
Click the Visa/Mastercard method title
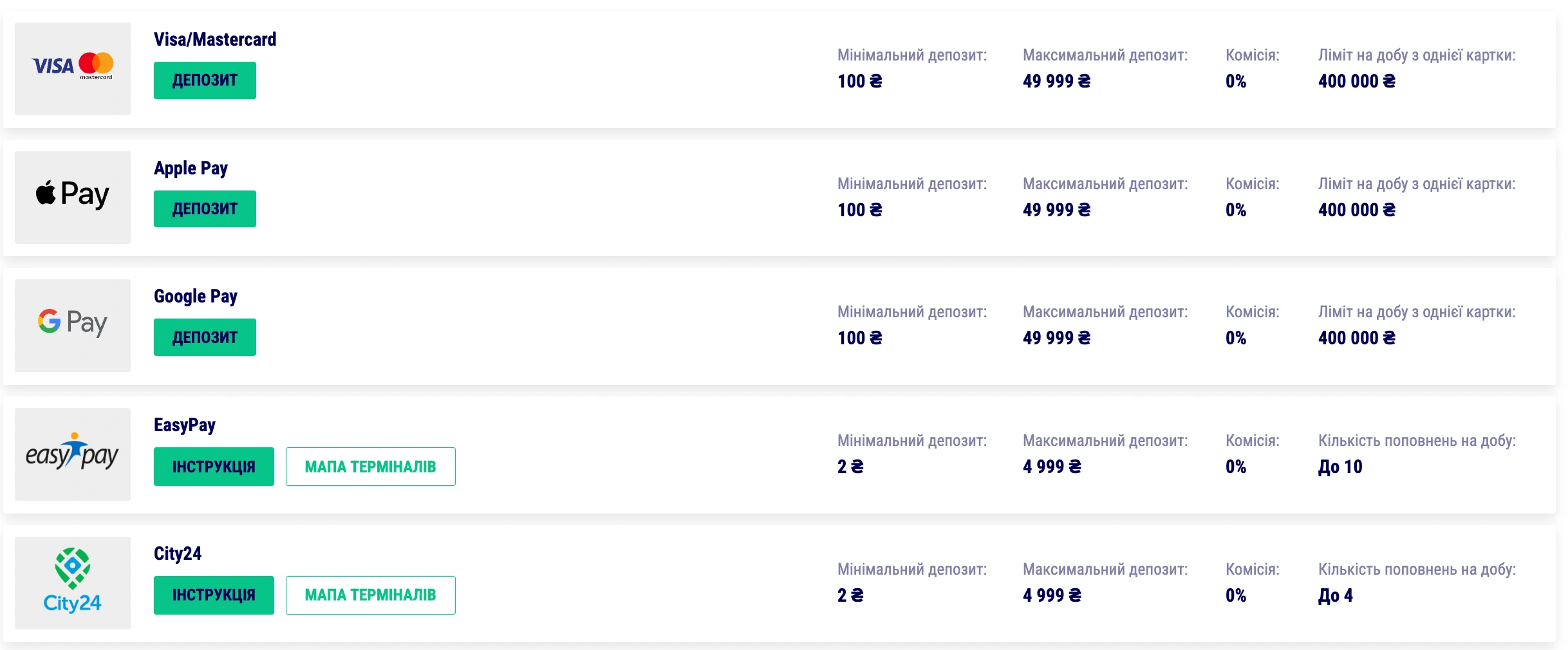pos(215,39)
